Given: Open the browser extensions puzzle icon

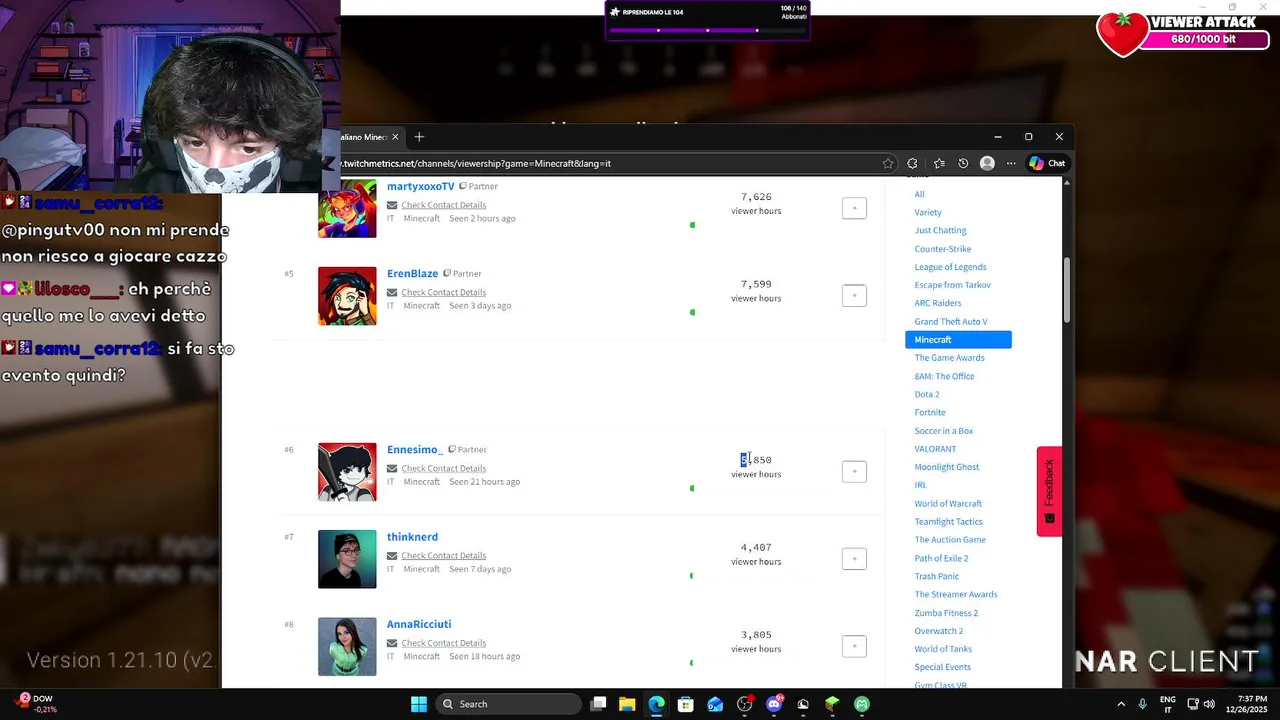Looking at the screenshot, I should [912, 163].
